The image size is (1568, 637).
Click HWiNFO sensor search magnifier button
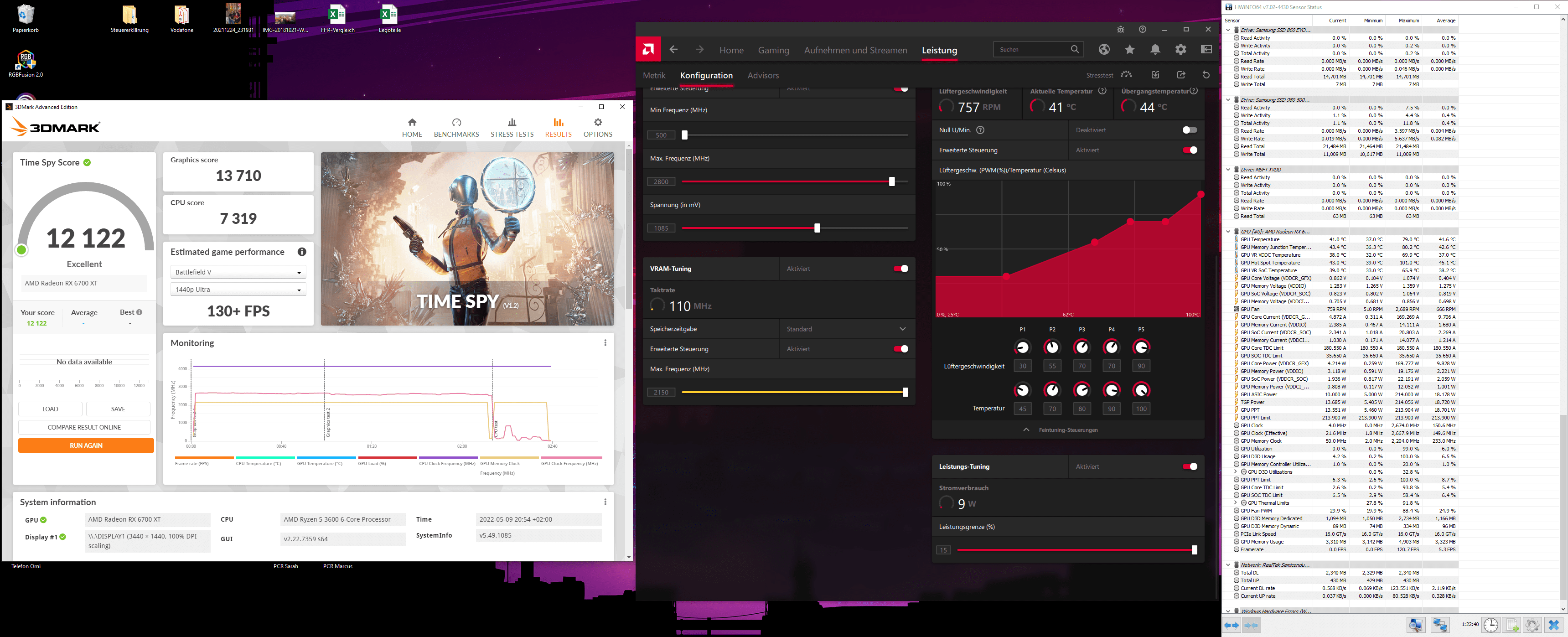(1416, 625)
